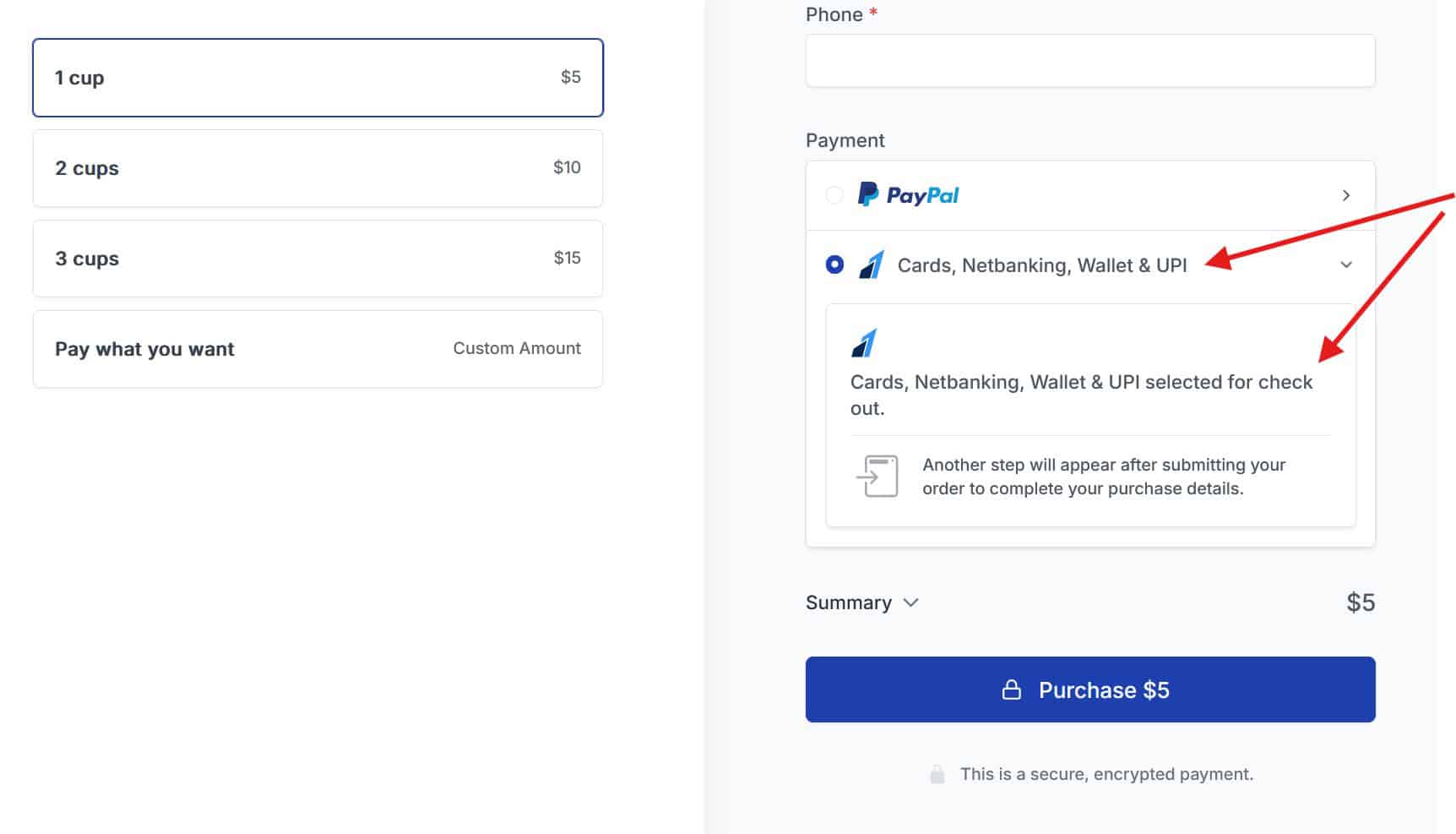Image resolution: width=1456 pixels, height=834 pixels.
Task: Expand the Summary chevron
Action: click(910, 603)
